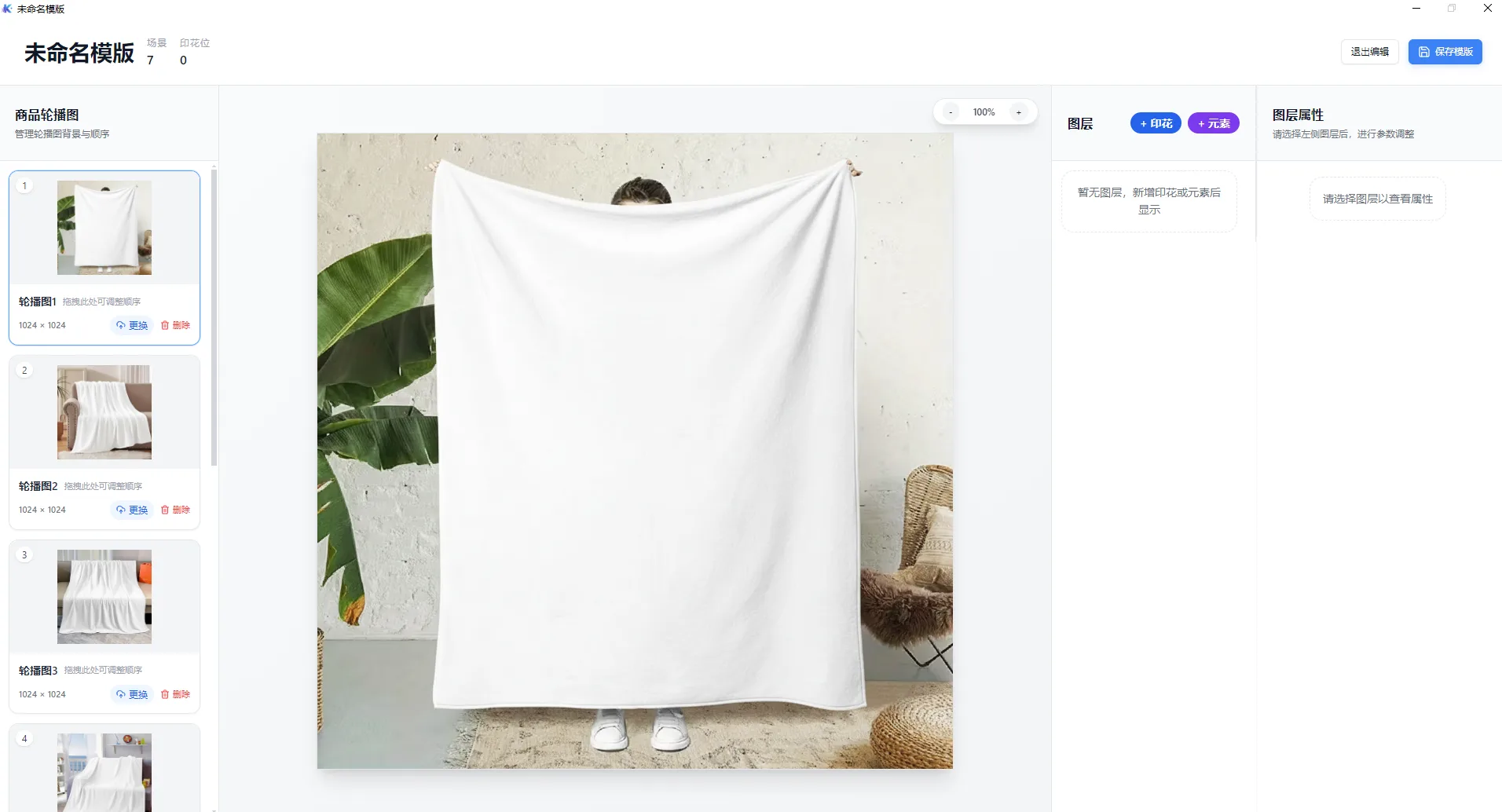The image size is (1502, 812).
Task: Add a new print layer (+ 印花)
Action: pyautogui.click(x=1156, y=123)
